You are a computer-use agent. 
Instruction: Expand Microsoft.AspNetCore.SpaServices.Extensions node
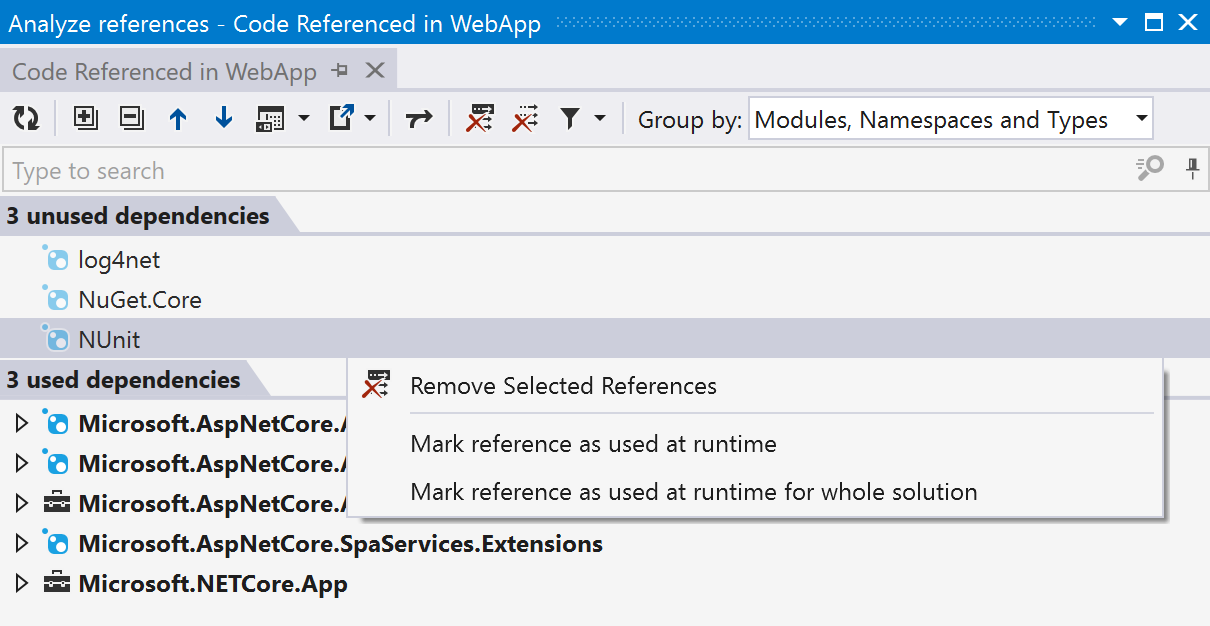[22, 544]
